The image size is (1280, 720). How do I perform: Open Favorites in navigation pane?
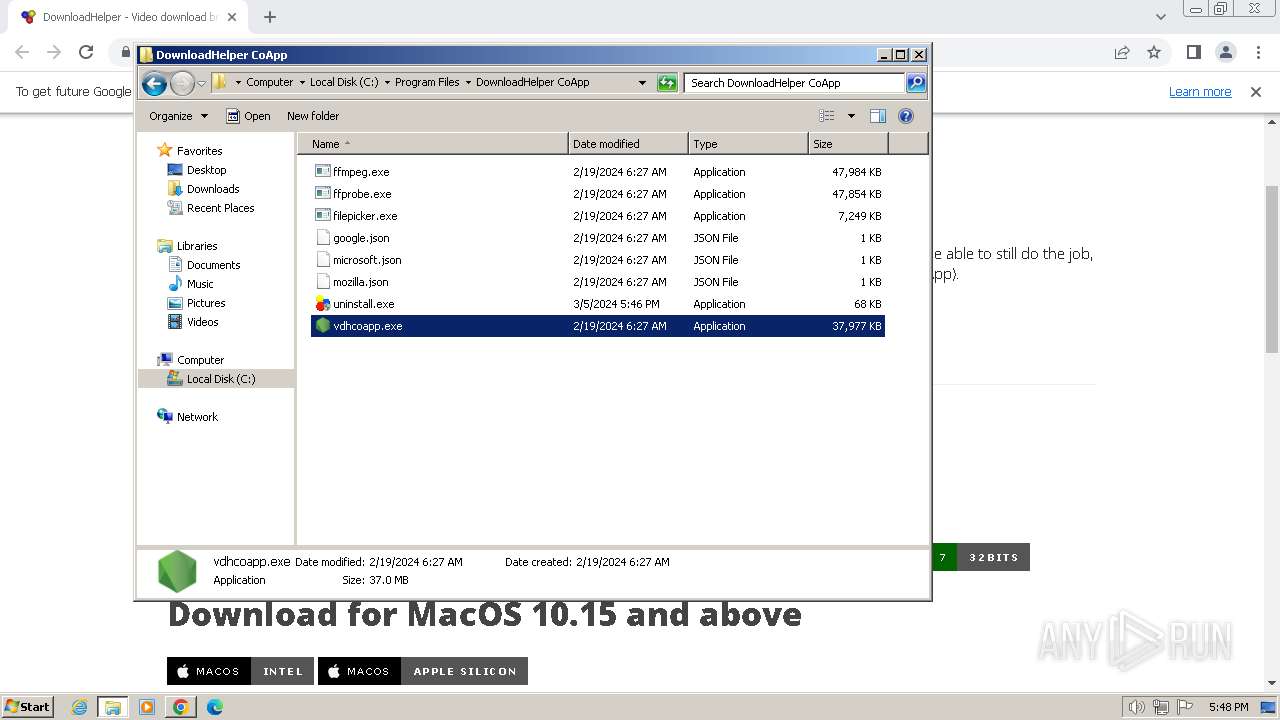[x=199, y=151]
